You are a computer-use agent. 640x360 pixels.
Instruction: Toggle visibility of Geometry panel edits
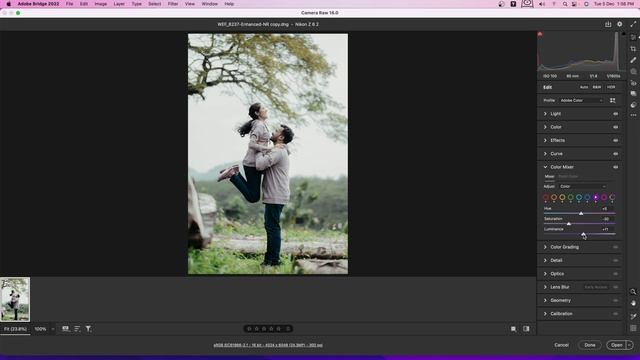click(x=616, y=300)
